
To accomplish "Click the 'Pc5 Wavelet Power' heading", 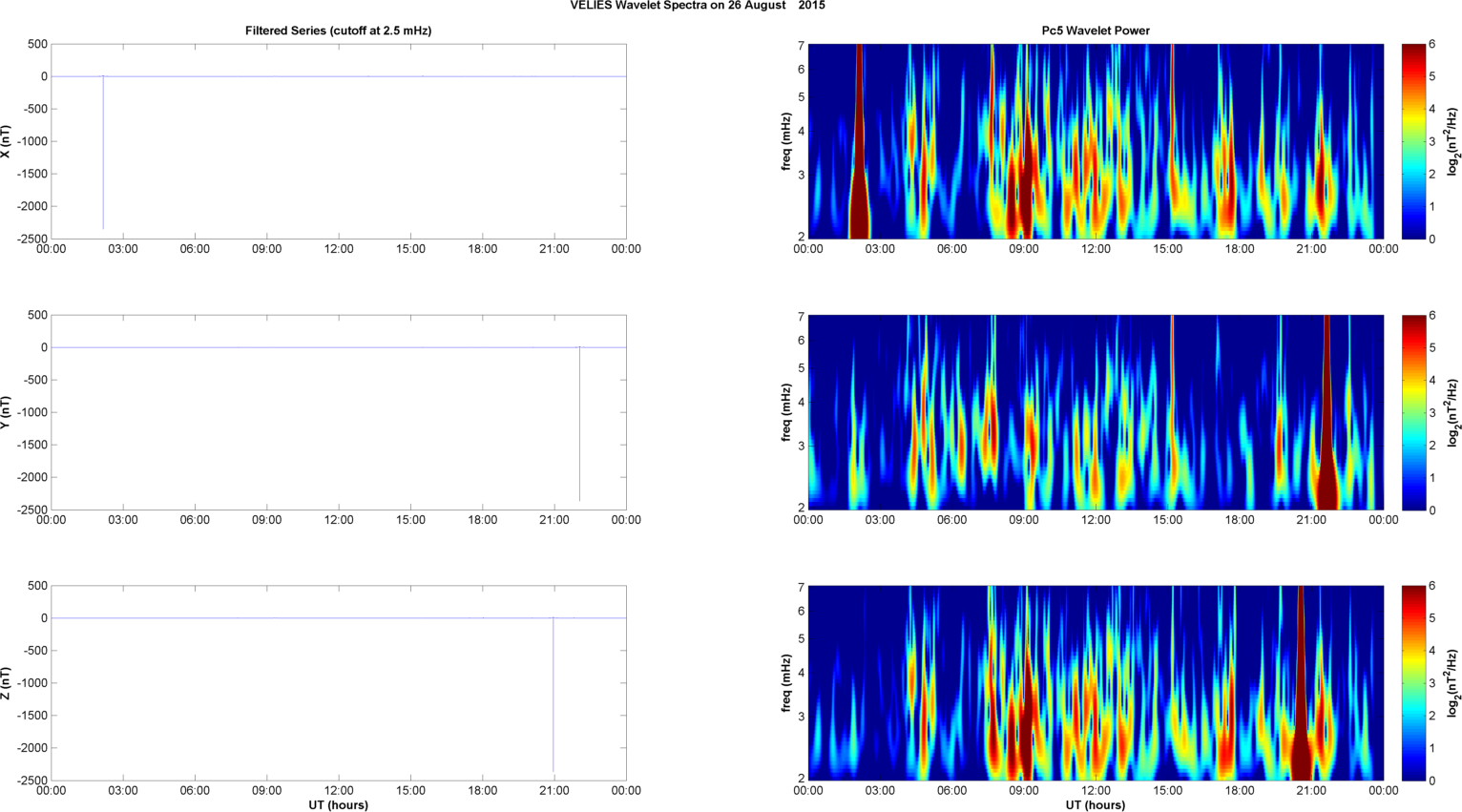I will [x=1096, y=31].
